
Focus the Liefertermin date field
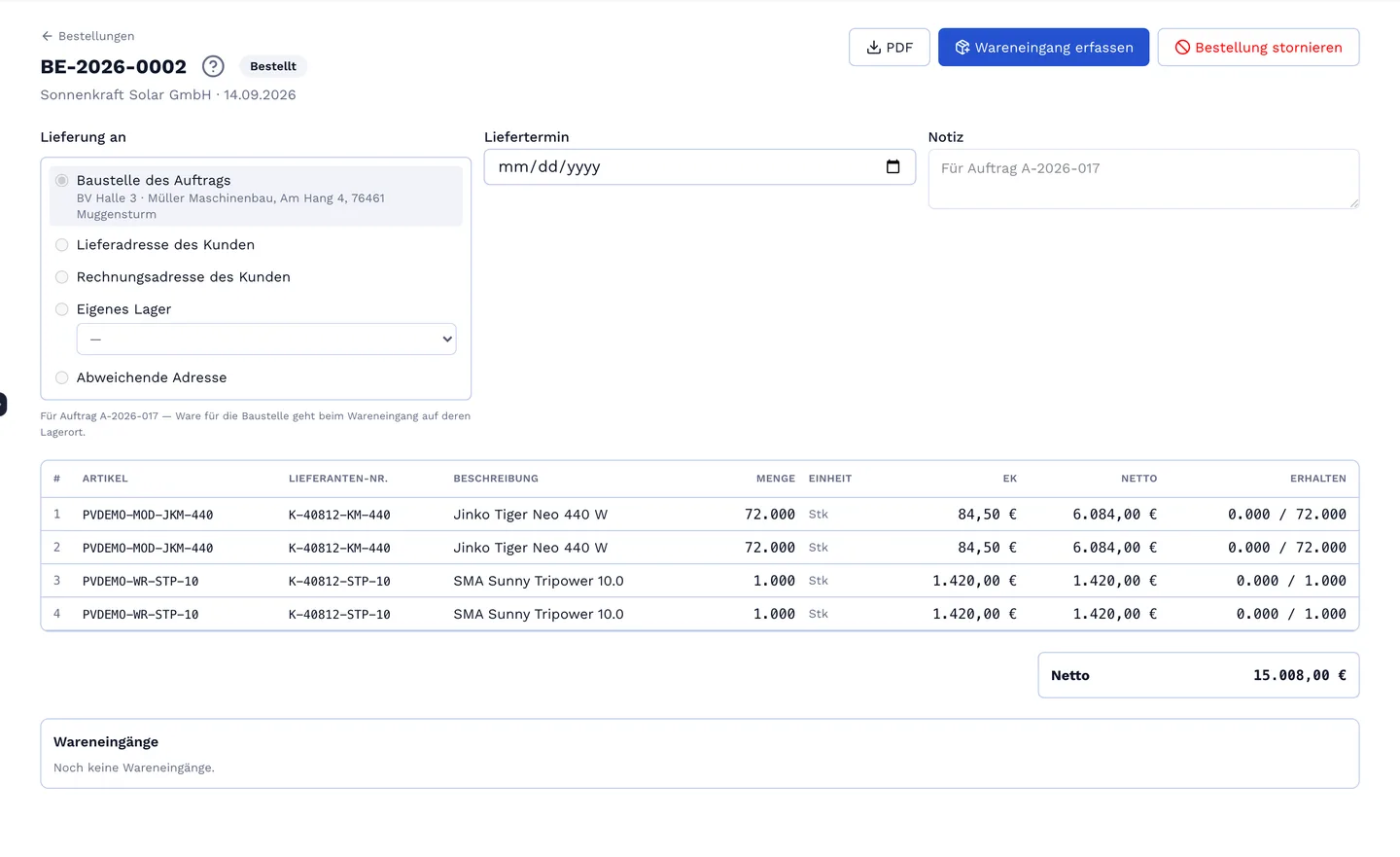point(700,167)
